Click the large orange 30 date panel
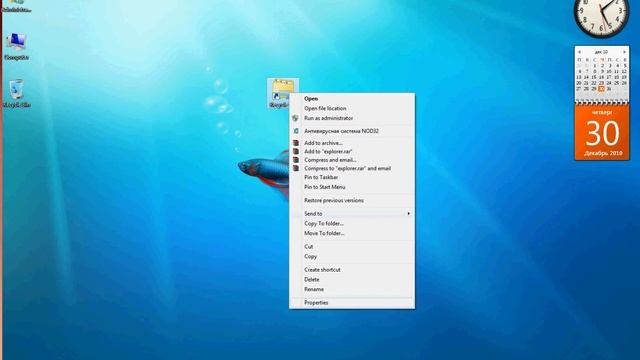Image resolution: width=640 pixels, height=360 pixels. (x=602, y=132)
